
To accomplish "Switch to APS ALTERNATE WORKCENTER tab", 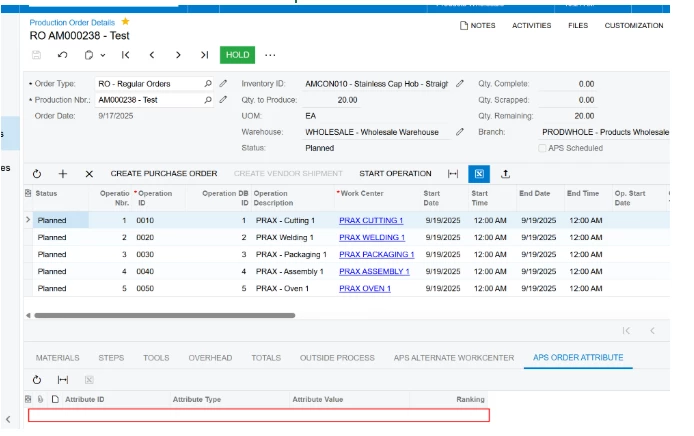I will coord(454,358).
